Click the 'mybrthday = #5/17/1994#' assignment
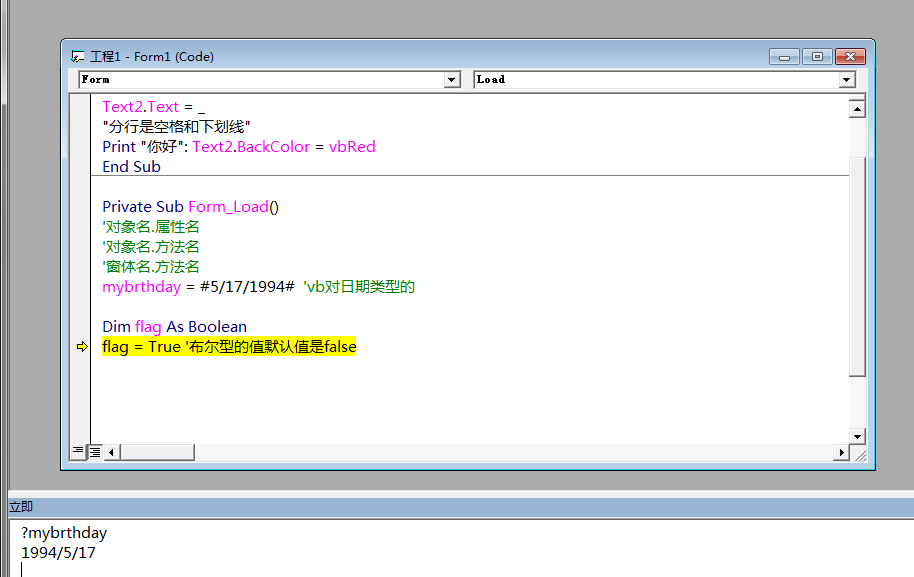 pos(198,287)
